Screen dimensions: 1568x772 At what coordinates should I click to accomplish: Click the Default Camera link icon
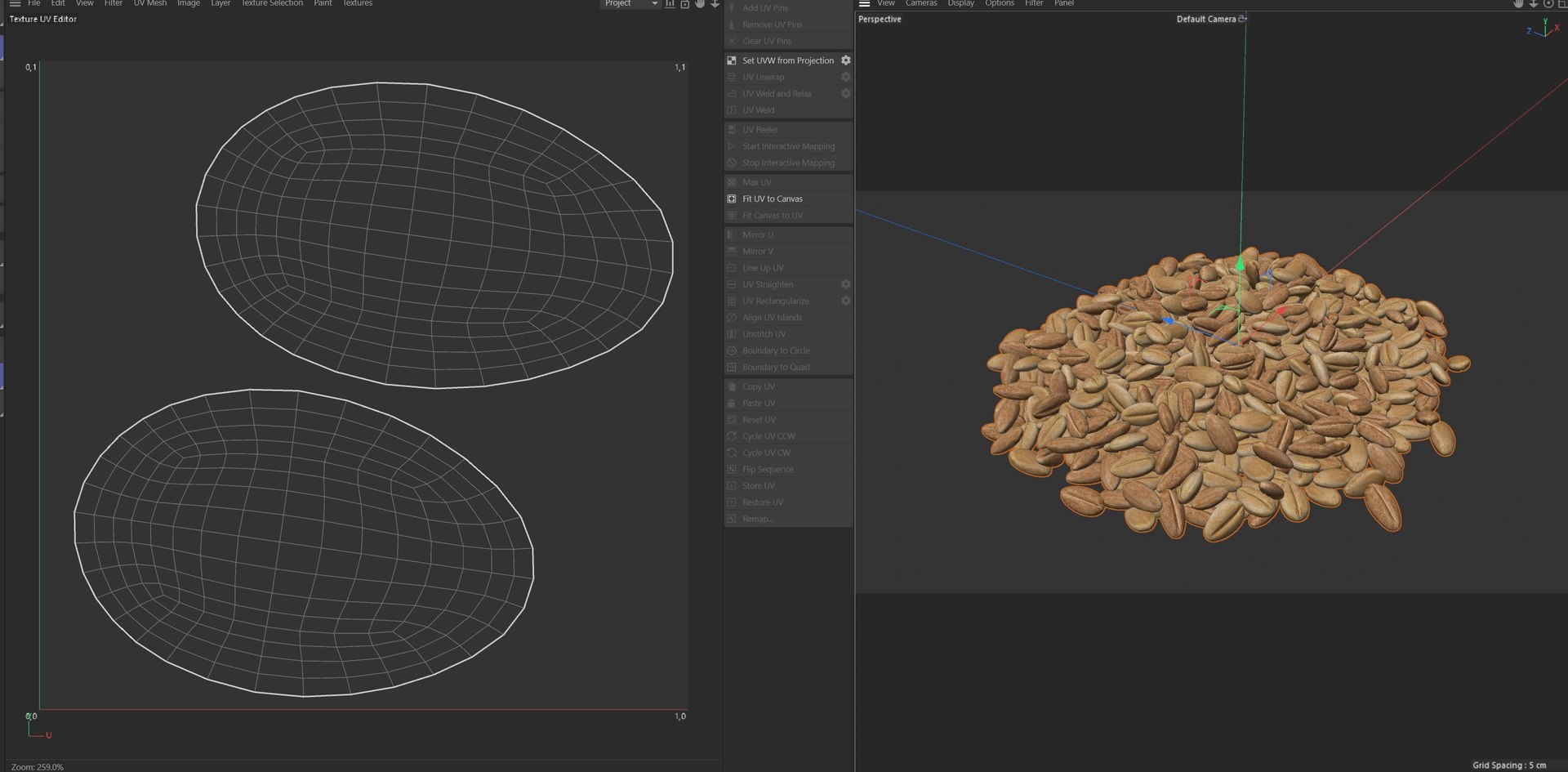(x=1243, y=19)
